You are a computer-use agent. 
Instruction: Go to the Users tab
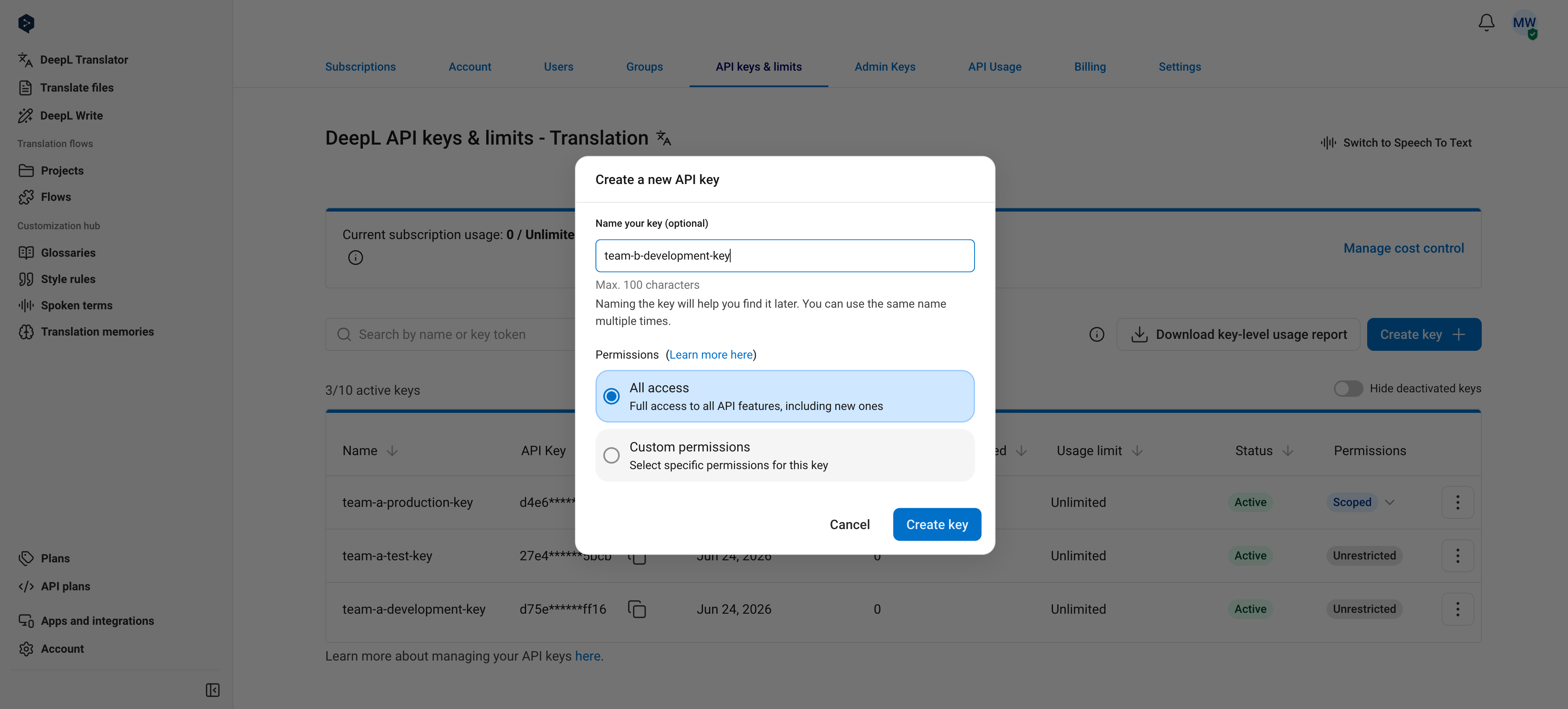[559, 67]
